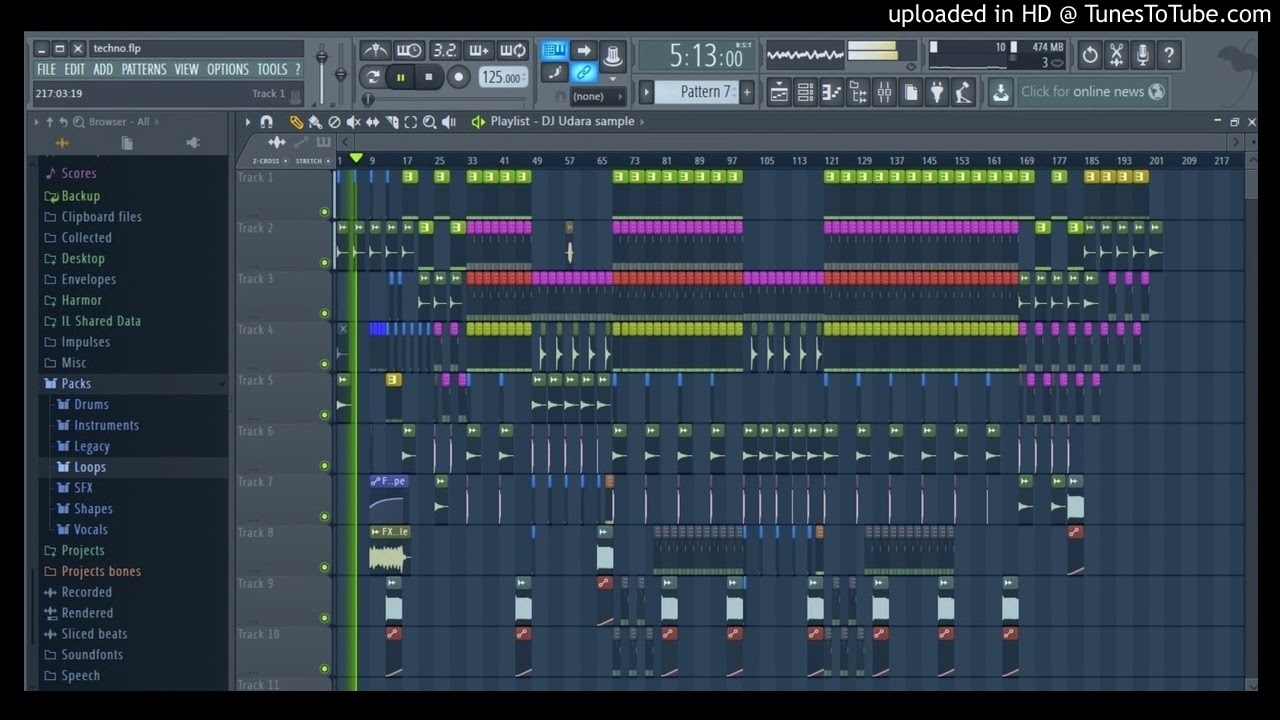Click the download content library icon
This screenshot has height=720, width=1280.
pos(1000,92)
